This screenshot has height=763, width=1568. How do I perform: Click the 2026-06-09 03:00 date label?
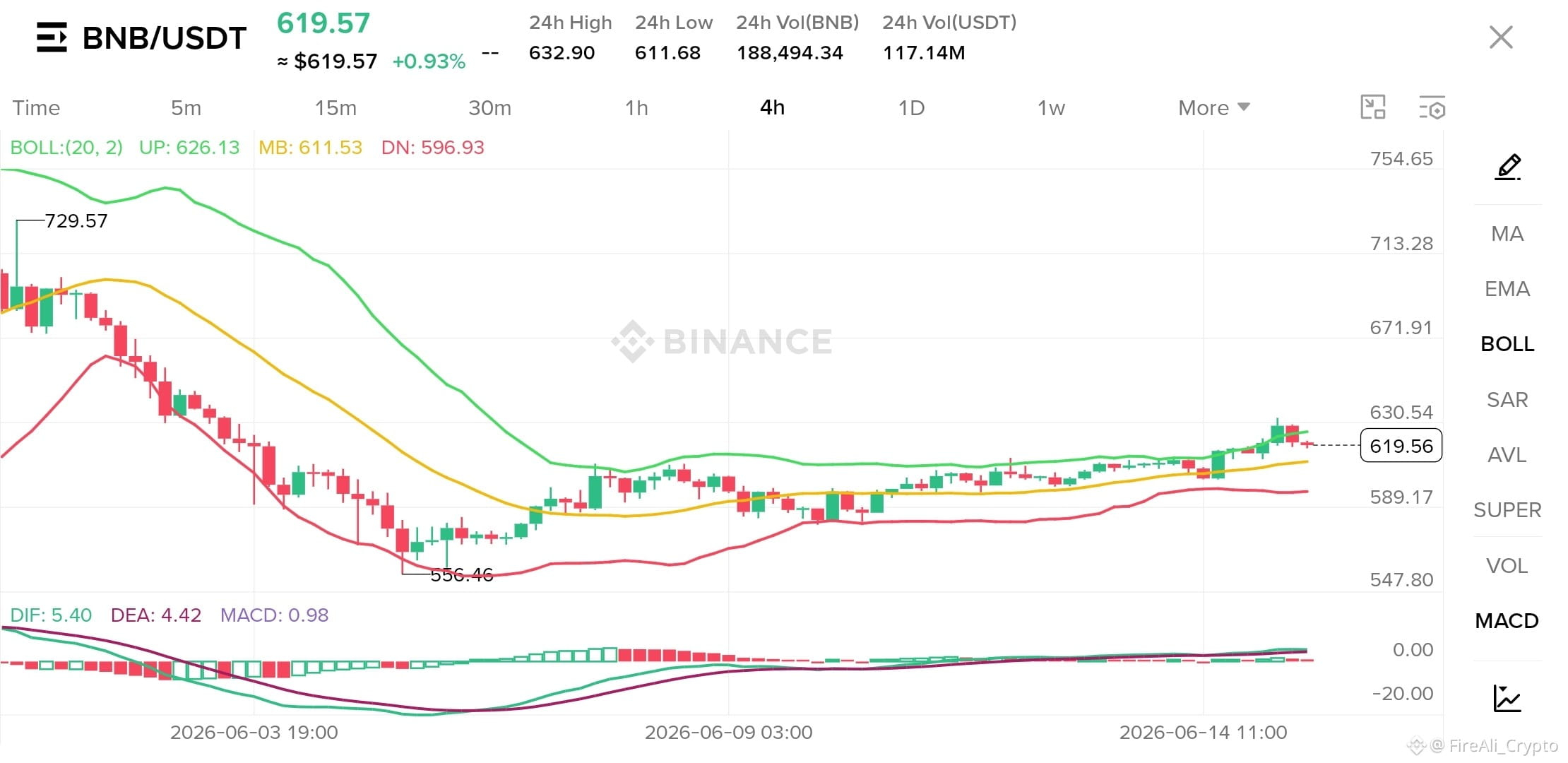point(729,733)
